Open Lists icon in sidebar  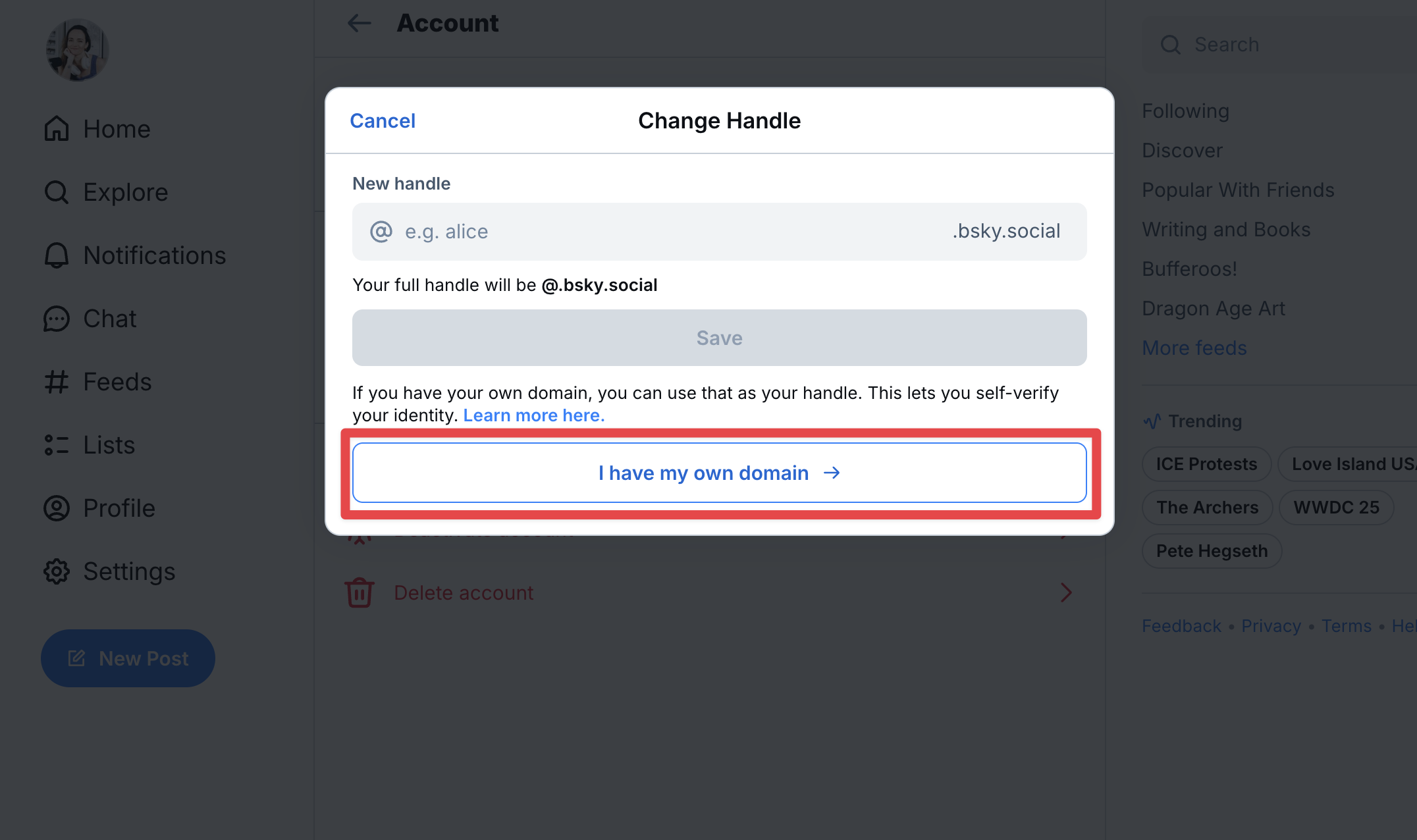(57, 445)
